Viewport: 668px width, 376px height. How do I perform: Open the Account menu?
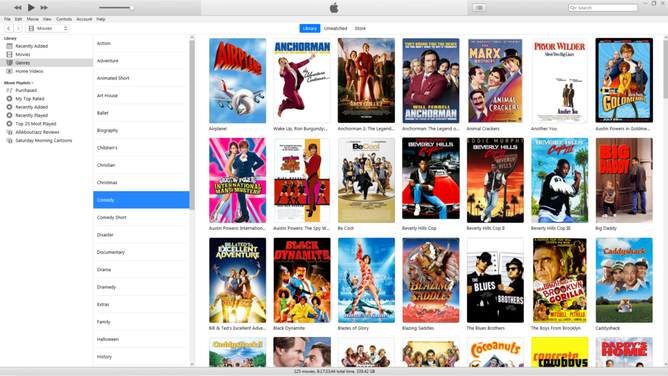tap(84, 19)
